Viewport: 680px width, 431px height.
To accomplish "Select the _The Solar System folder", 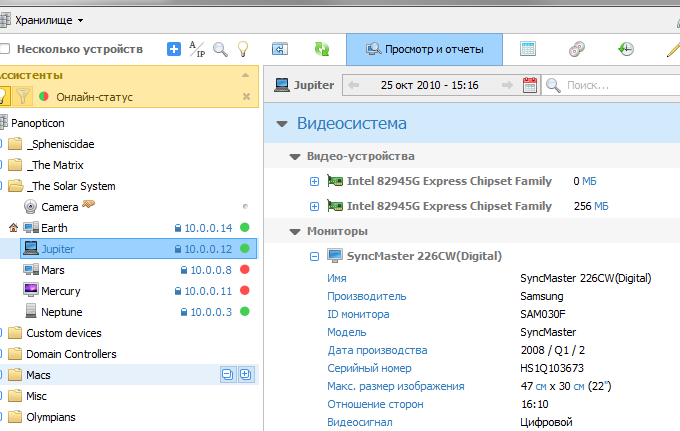I will pyautogui.click(x=71, y=186).
